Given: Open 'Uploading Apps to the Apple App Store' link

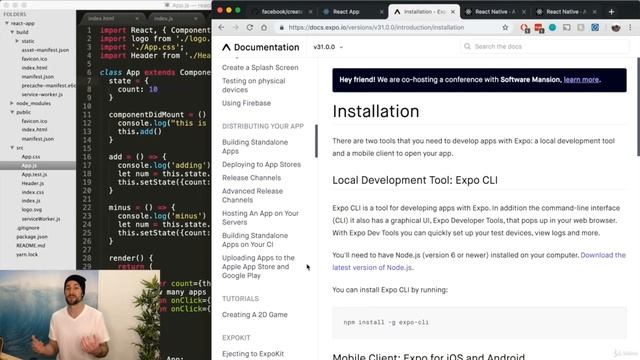Looking at the screenshot, I should (x=258, y=267).
